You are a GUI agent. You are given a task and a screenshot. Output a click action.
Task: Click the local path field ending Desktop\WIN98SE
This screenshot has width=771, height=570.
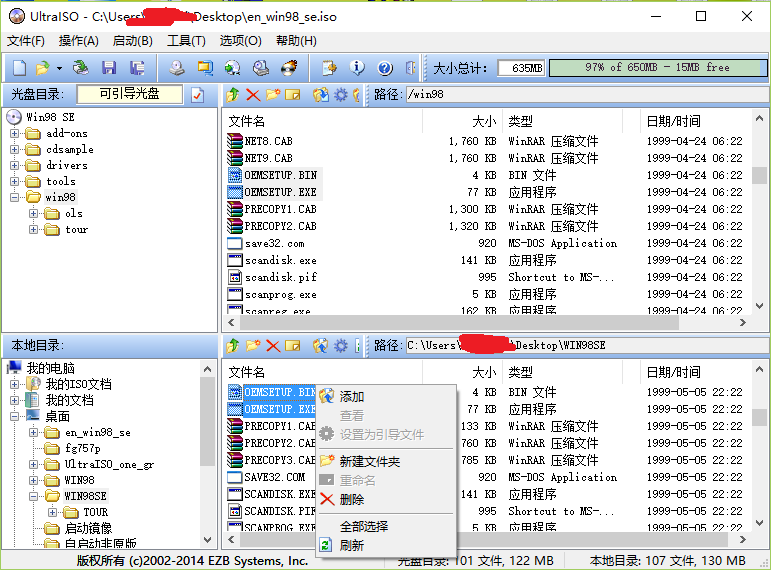[588, 346]
